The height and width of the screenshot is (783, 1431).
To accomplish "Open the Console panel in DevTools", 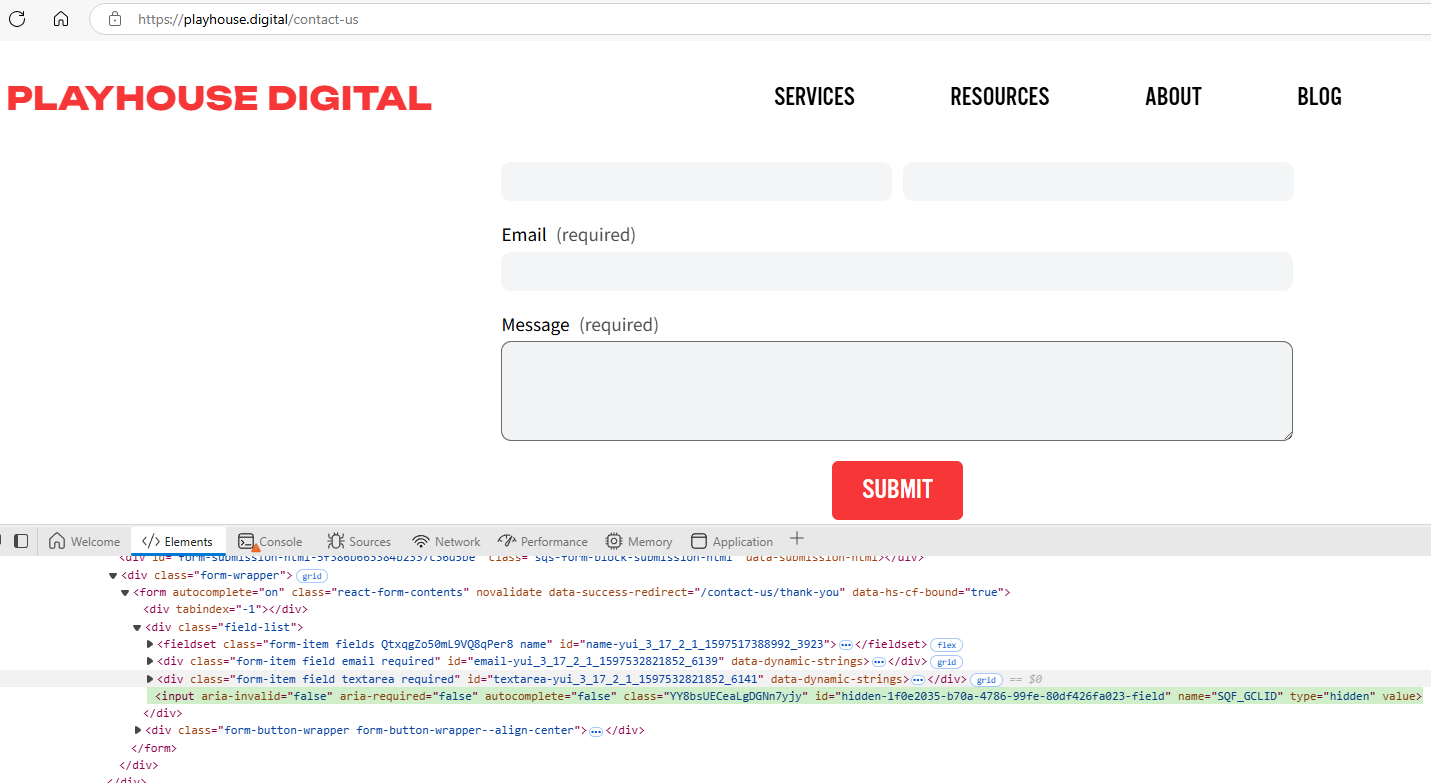I will pyautogui.click(x=270, y=540).
